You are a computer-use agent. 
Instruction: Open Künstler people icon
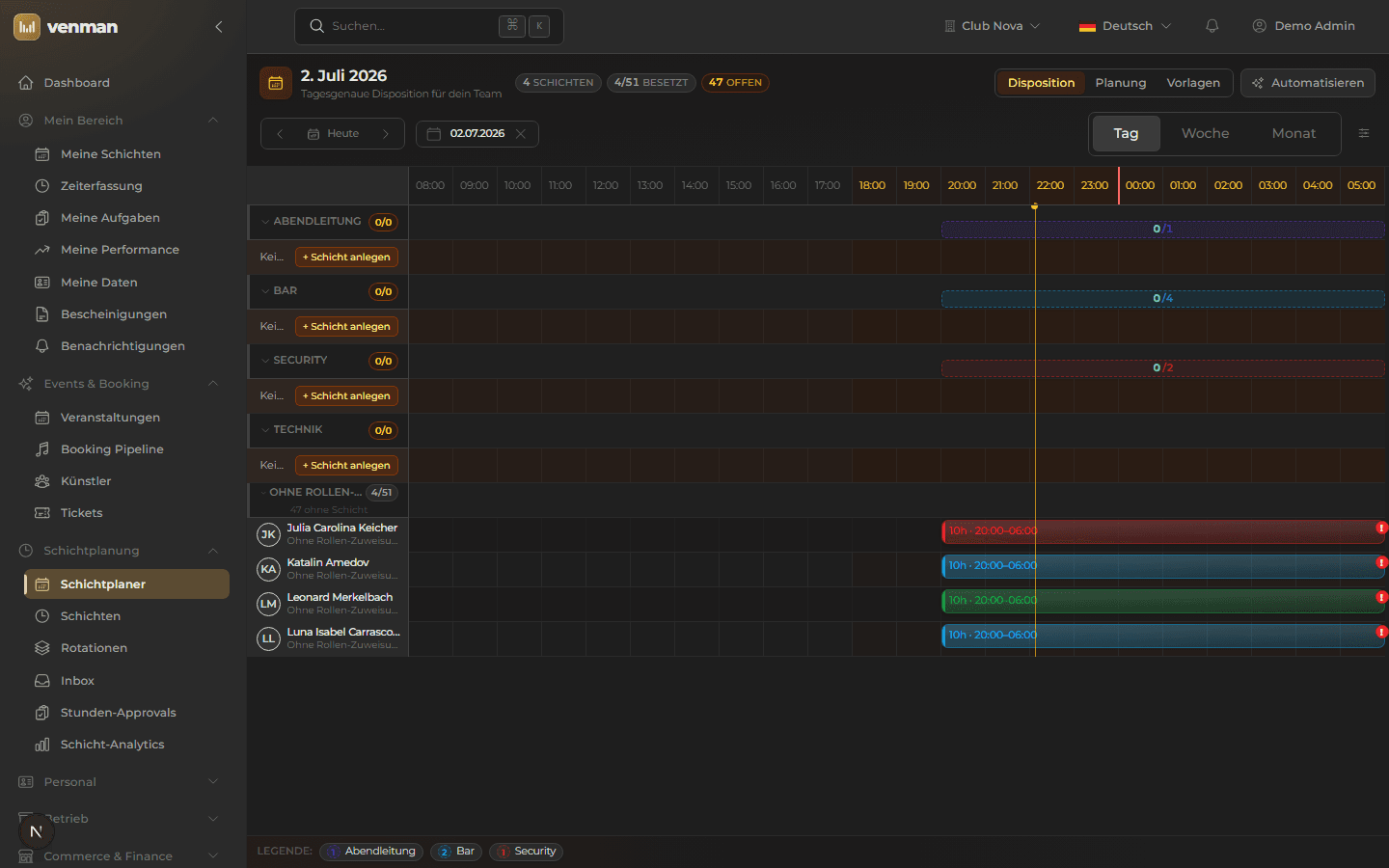click(42, 481)
